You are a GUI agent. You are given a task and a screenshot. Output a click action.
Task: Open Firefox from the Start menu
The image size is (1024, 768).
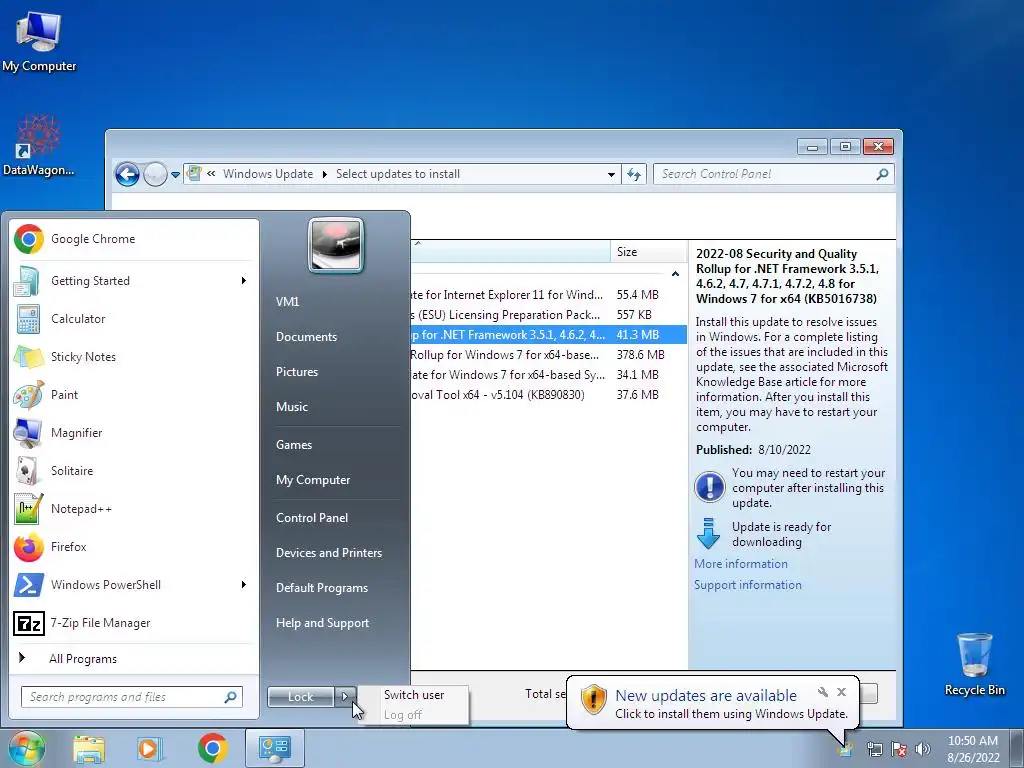pos(134,547)
